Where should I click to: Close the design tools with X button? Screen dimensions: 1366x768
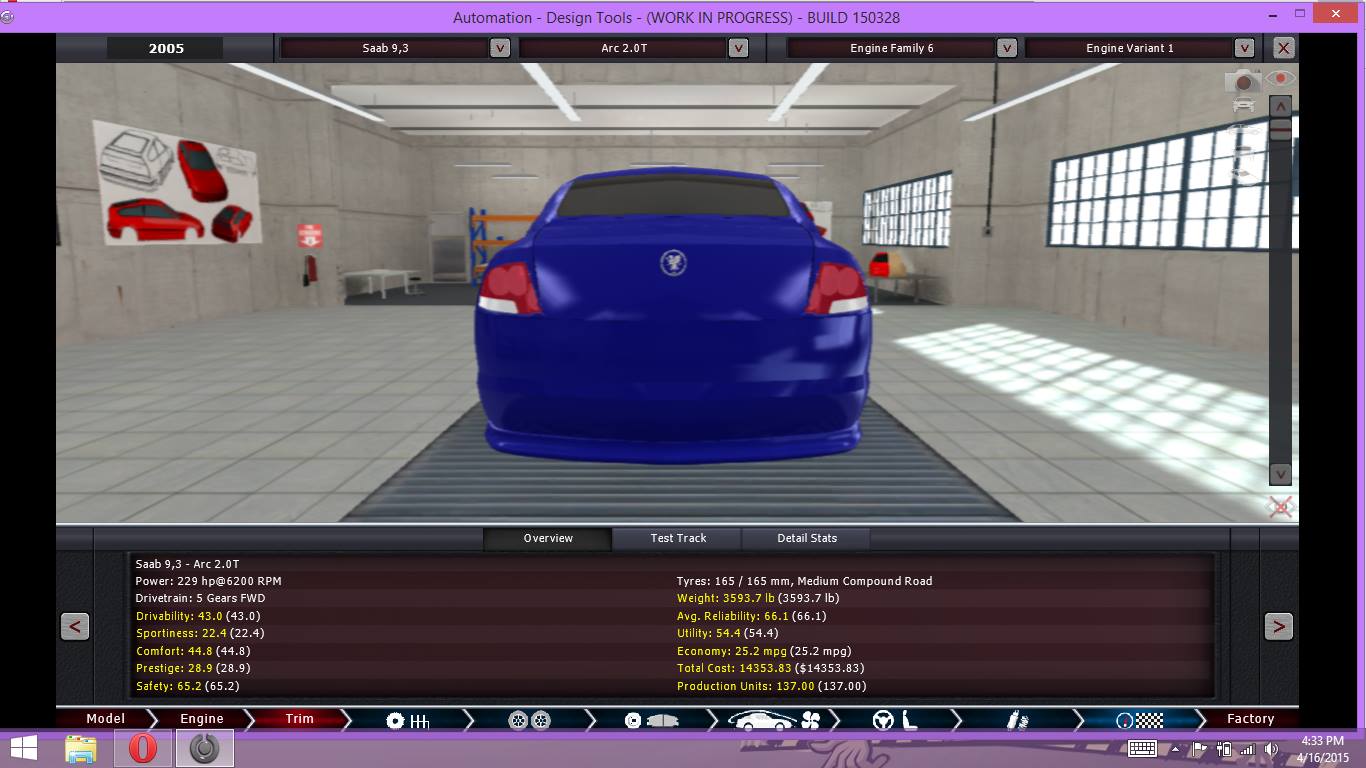(x=1283, y=47)
